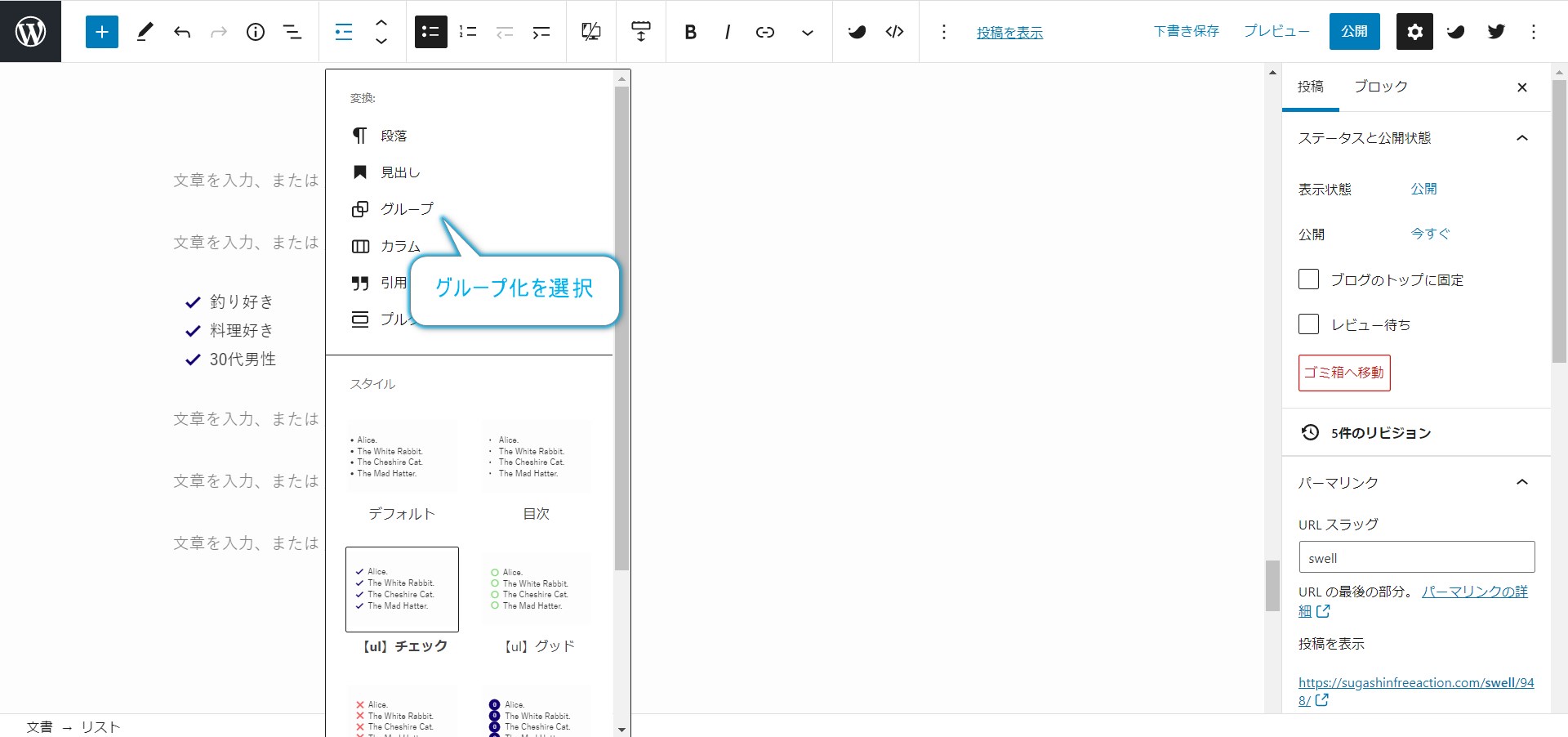Collapse the パーマリンク section

click(x=1522, y=482)
